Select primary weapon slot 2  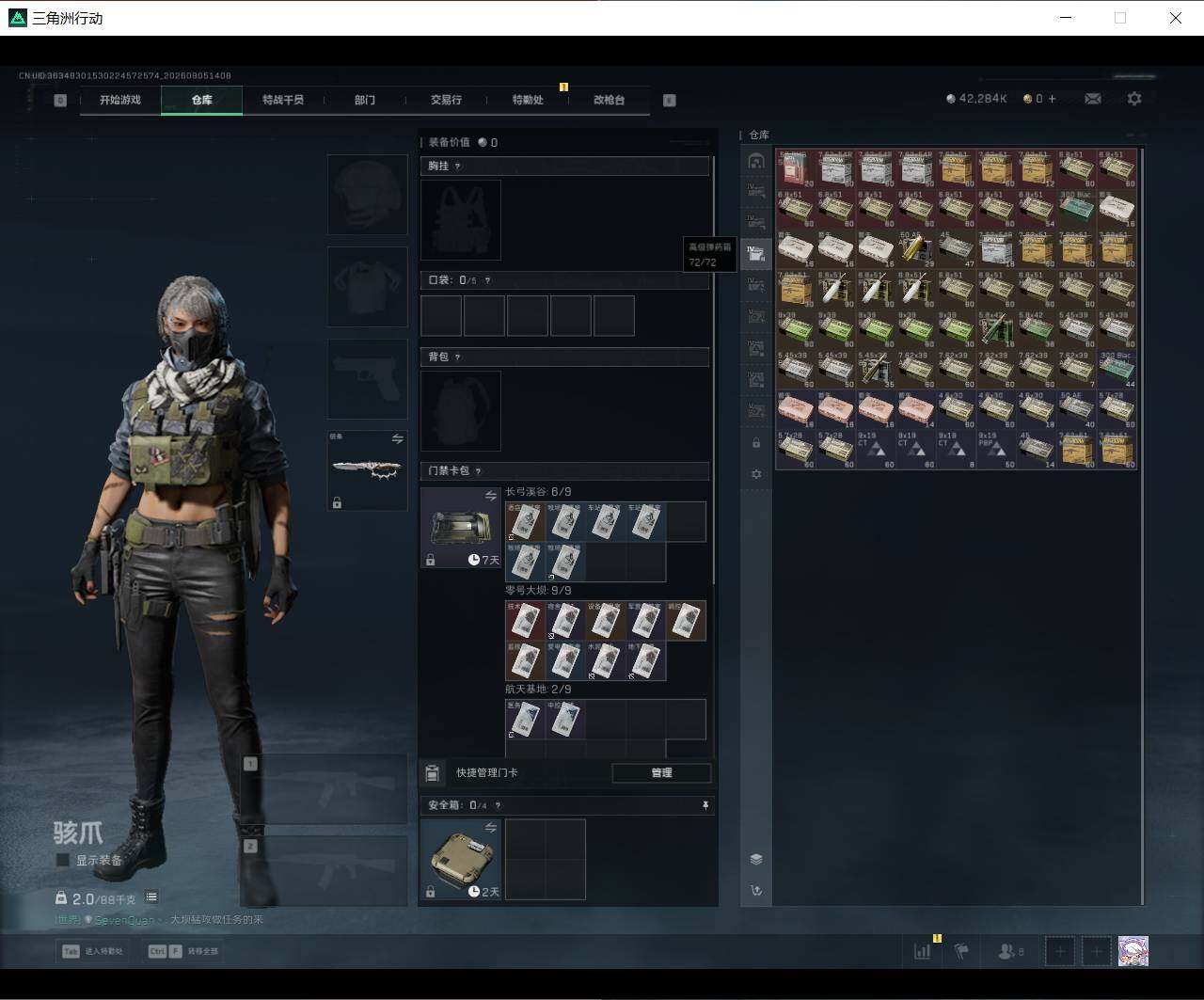point(325,871)
